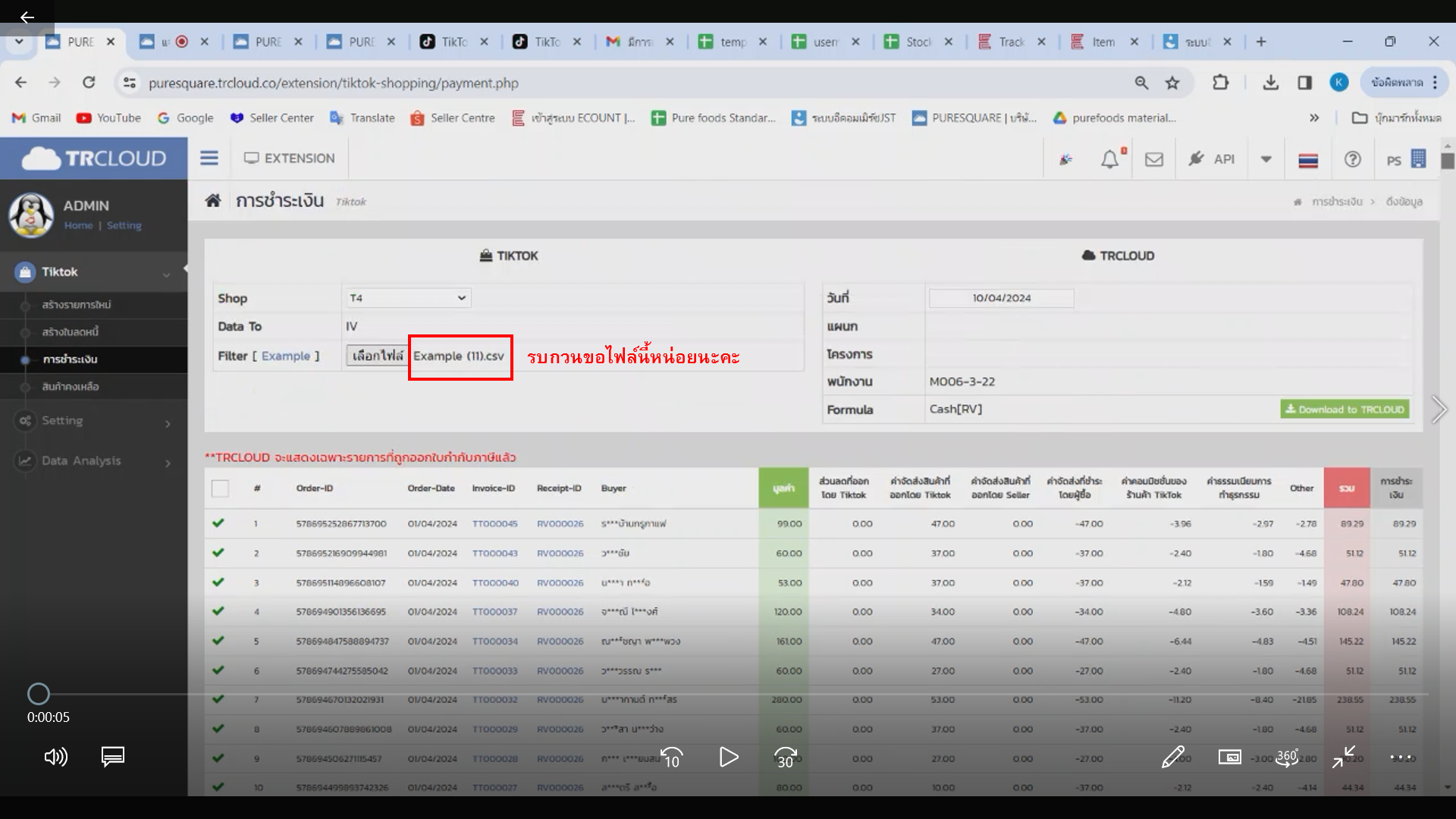
Task: Open the player more options ellipsis
Action: [x=1401, y=757]
